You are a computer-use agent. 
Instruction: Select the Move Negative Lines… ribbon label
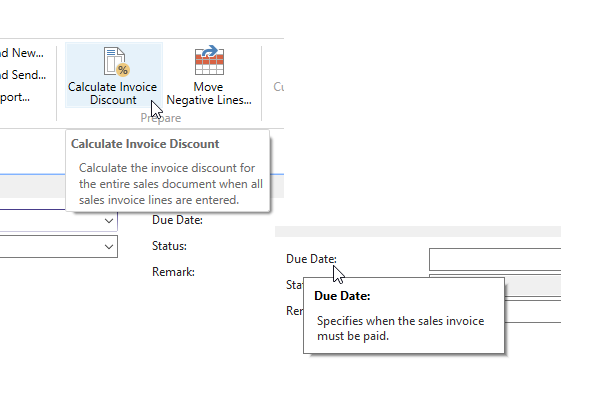(x=209, y=93)
